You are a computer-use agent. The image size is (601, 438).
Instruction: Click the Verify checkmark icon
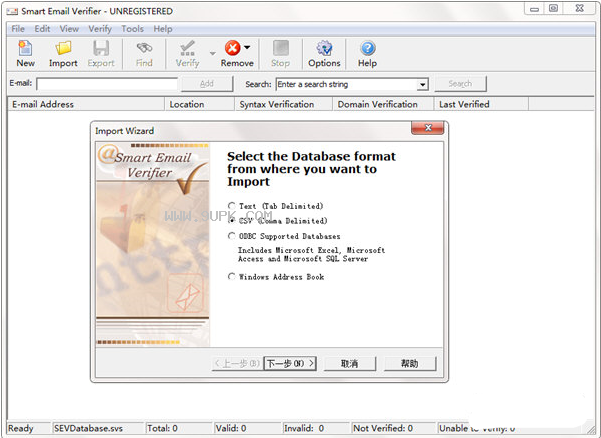(187, 48)
